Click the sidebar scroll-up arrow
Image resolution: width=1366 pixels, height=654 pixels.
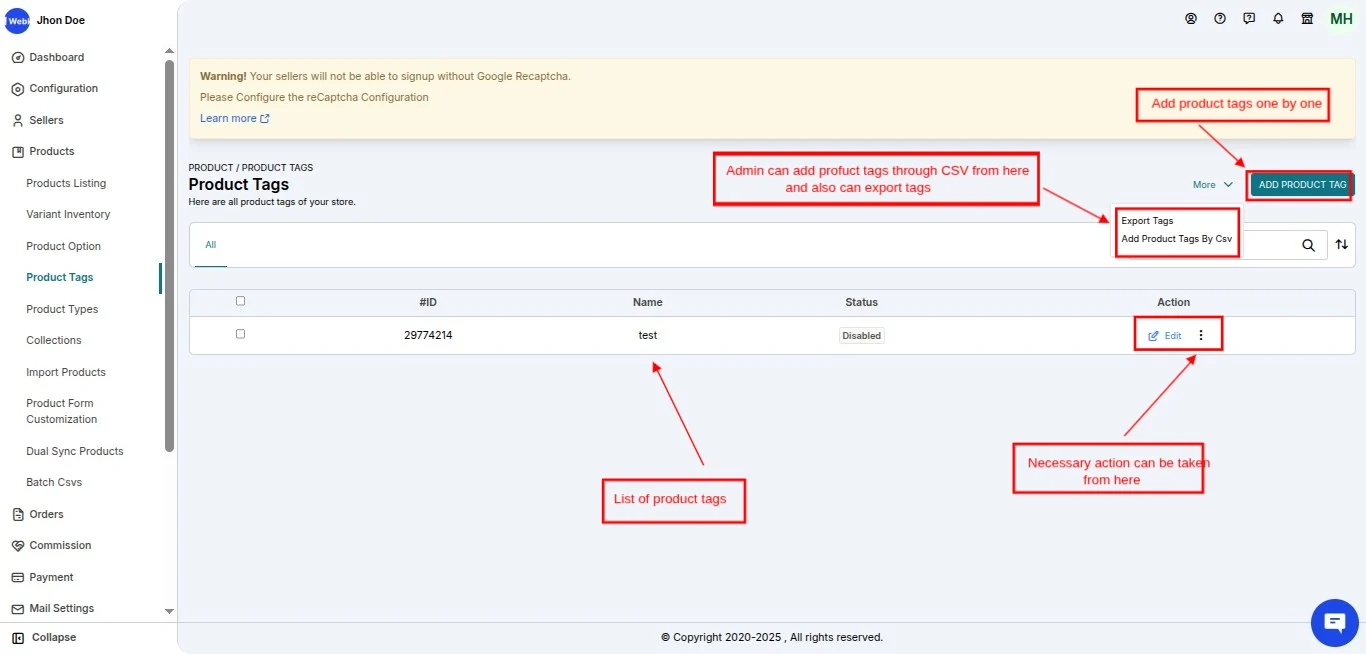[x=169, y=51]
